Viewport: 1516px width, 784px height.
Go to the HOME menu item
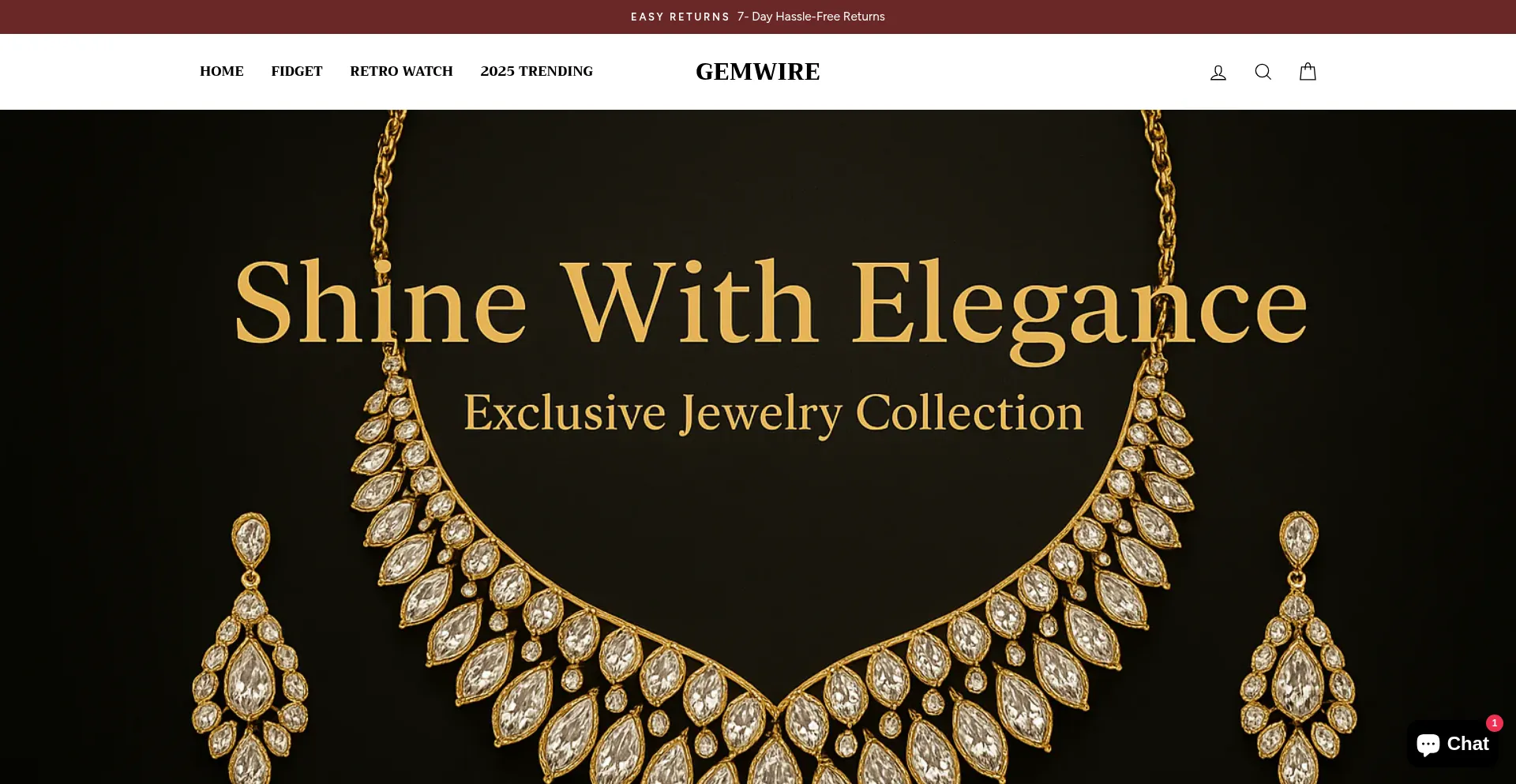pyautogui.click(x=222, y=71)
